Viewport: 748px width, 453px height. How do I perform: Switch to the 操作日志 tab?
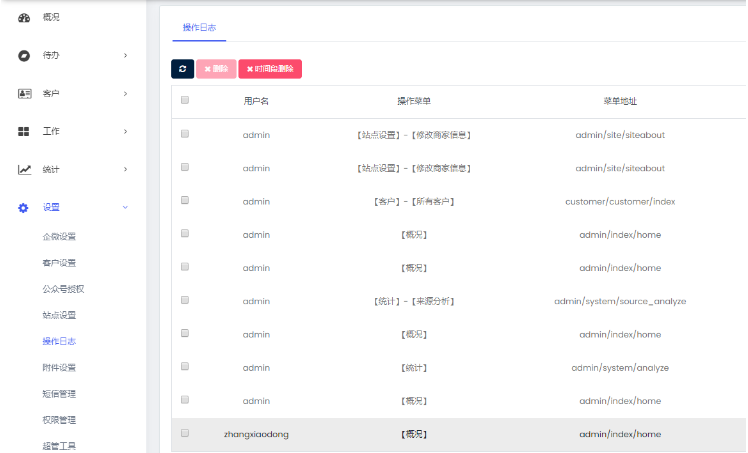tap(199, 28)
